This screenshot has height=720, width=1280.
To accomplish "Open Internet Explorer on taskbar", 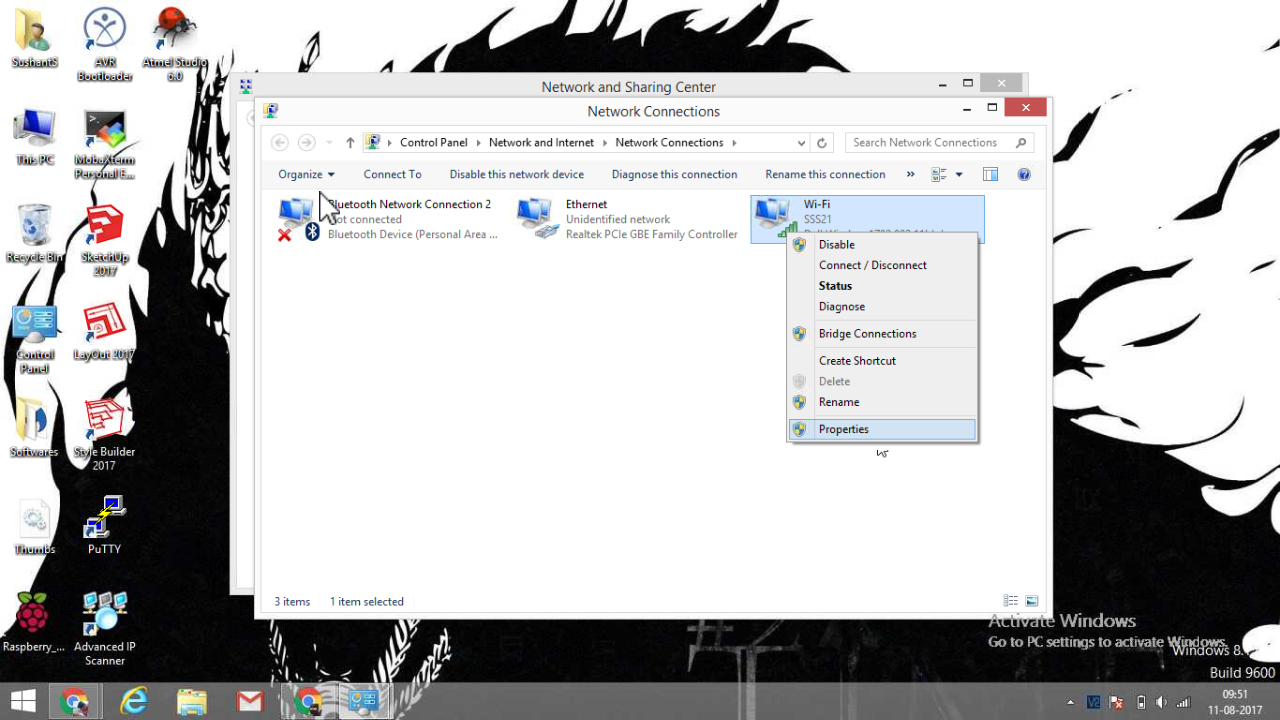I will [x=133, y=701].
